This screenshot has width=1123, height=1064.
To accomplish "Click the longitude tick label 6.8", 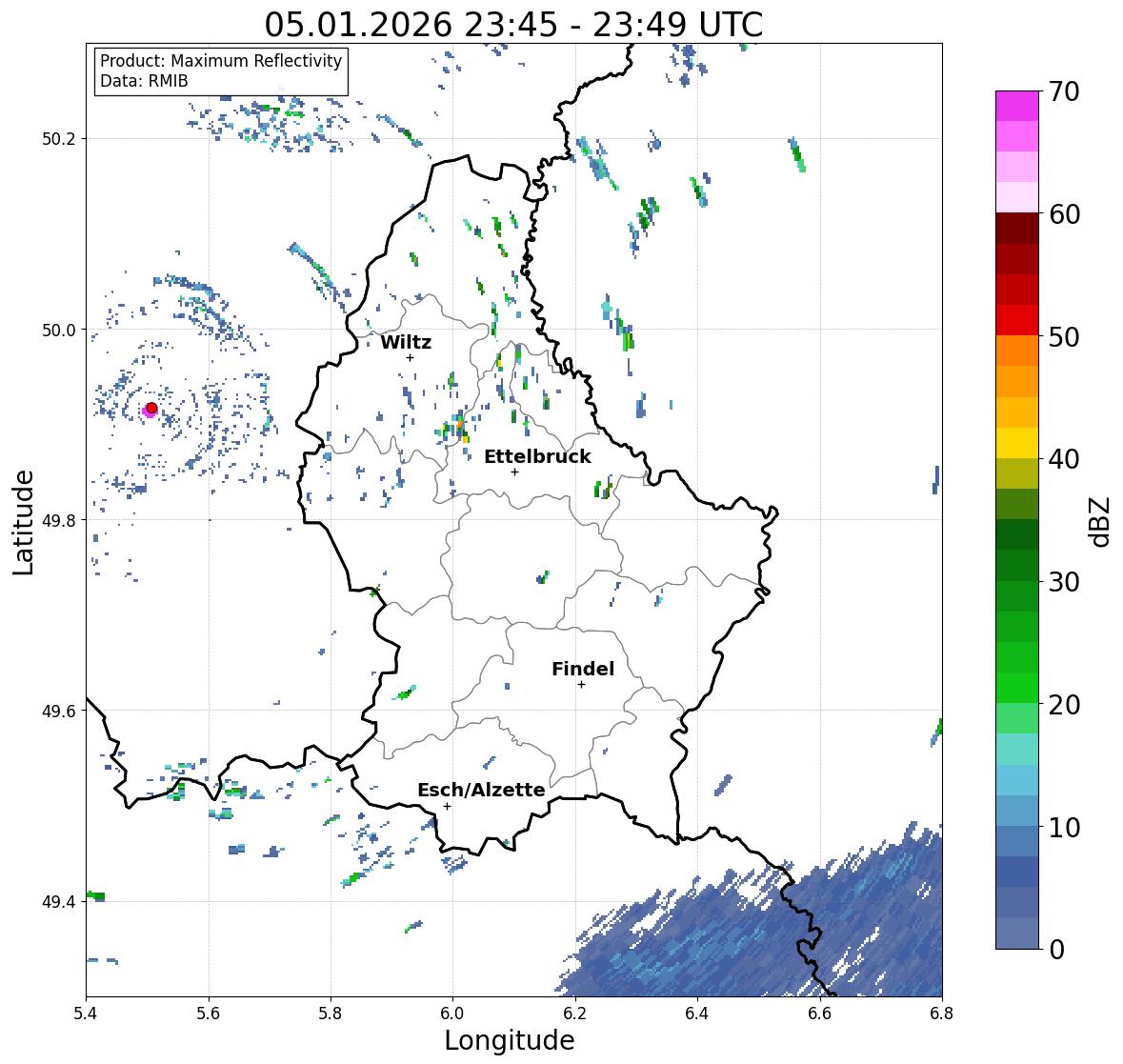I will coord(942,1014).
